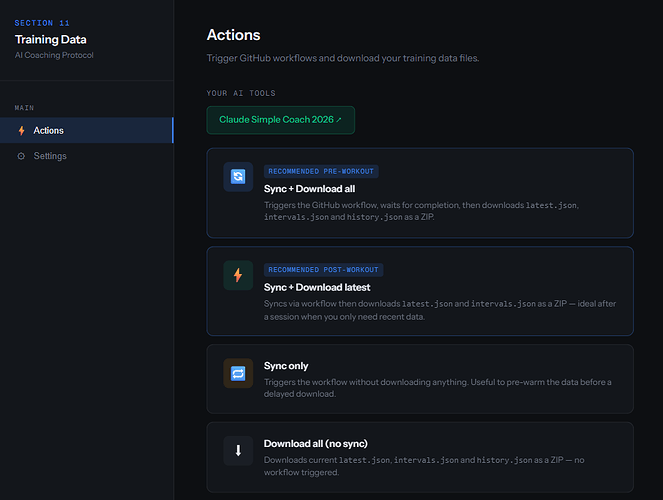Viewport: 663px width, 500px height.
Task: Click the lightning bolt icon beside Actions
Action: click(x=22, y=131)
